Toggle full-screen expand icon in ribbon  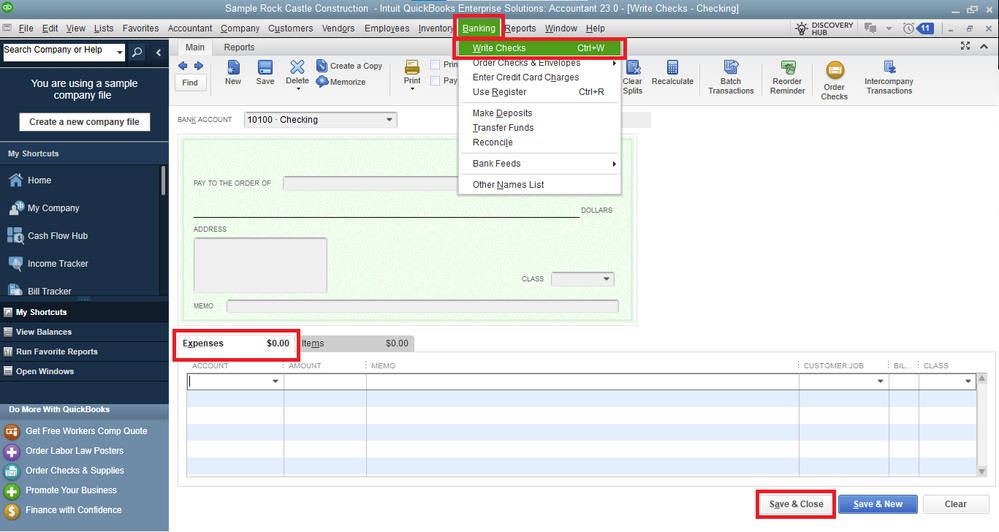click(965, 46)
